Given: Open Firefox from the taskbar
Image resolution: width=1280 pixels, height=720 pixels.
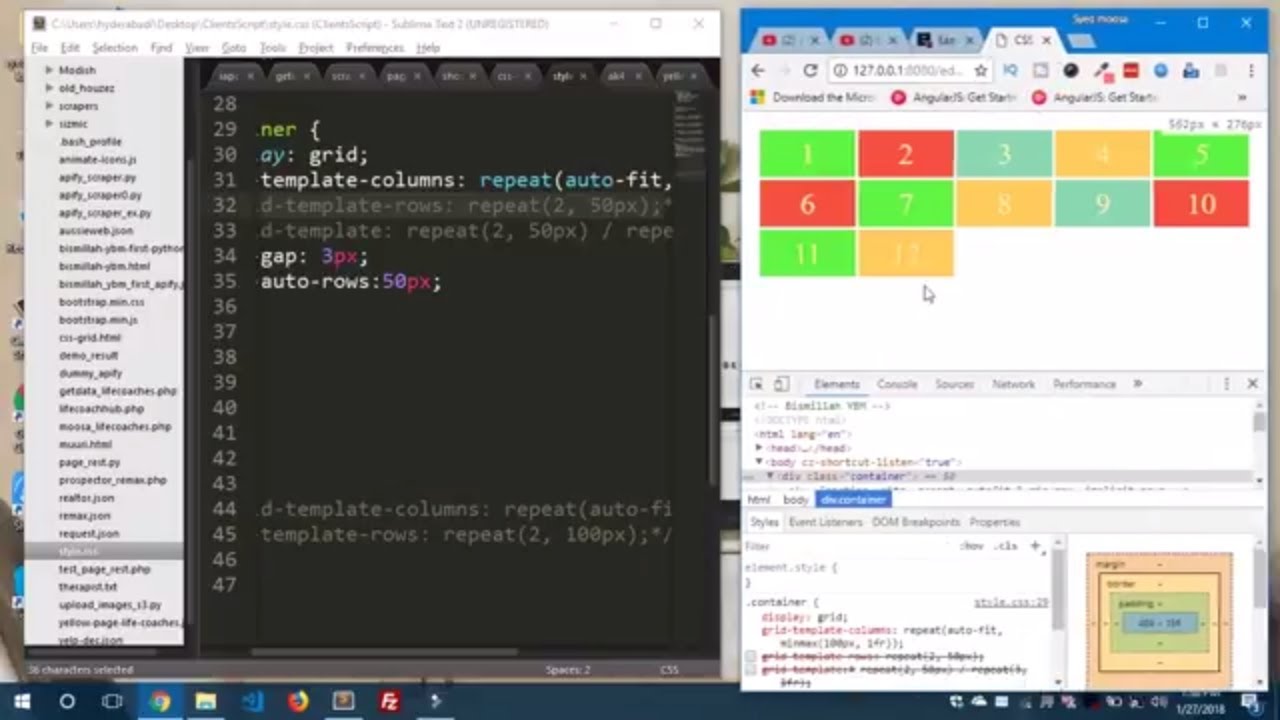Looking at the screenshot, I should coord(298,702).
